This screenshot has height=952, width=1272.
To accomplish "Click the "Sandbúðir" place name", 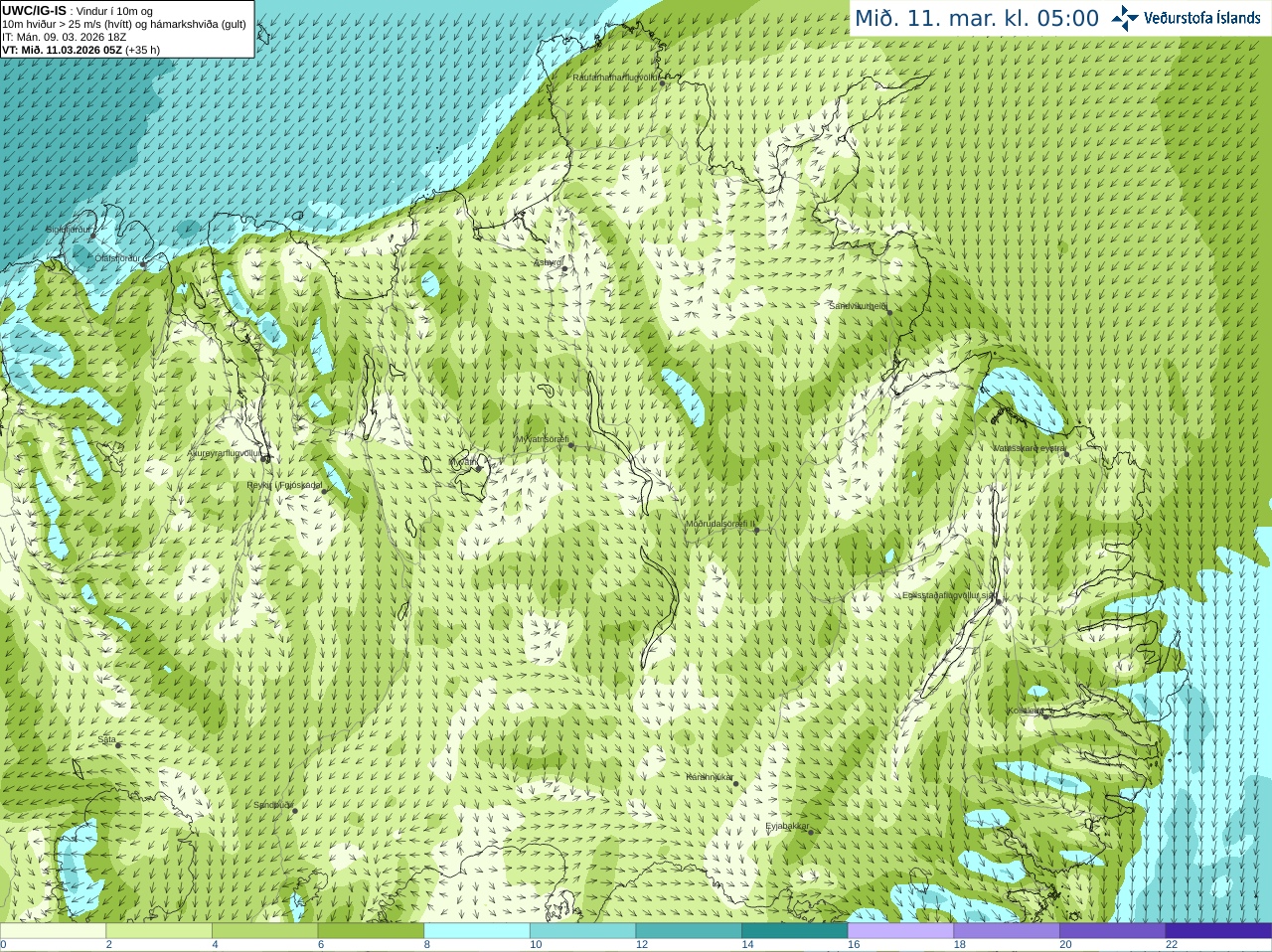I will (273, 805).
